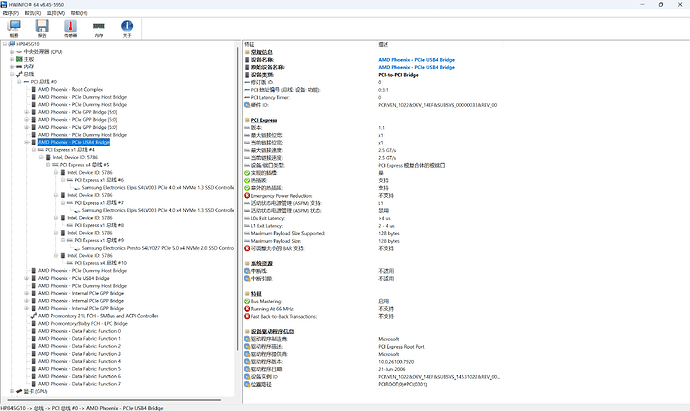690x411 pixels.
Task: Select AMD Promontory/Bixby FCH - LPC Bridge
Action: click(83, 323)
